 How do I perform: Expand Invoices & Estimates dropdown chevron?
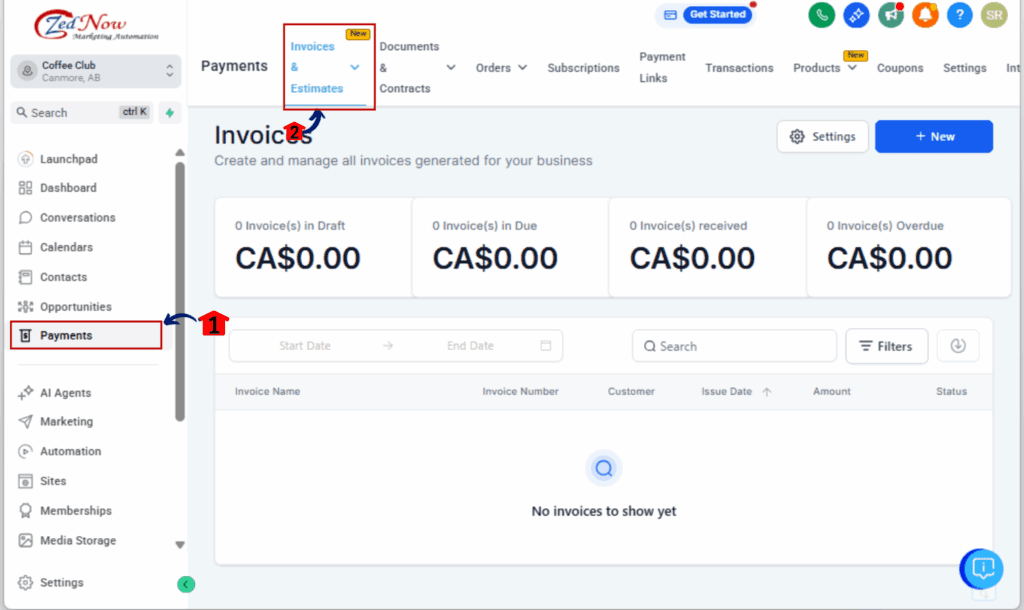click(355, 67)
